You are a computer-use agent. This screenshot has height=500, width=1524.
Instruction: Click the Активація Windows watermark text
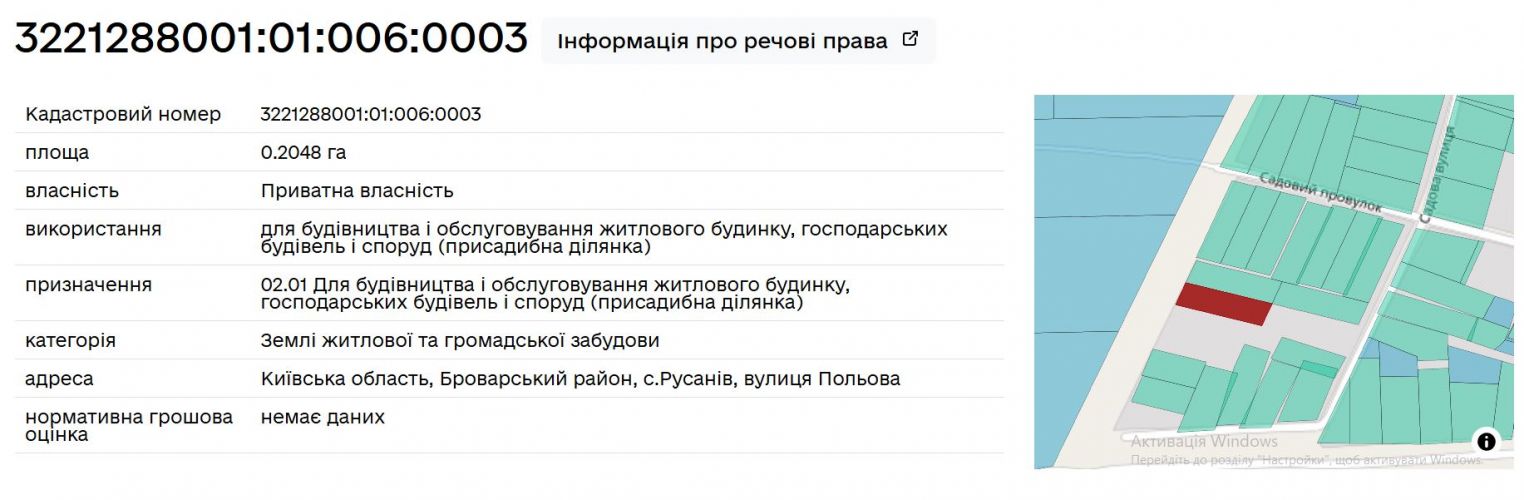click(x=1204, y=441)
